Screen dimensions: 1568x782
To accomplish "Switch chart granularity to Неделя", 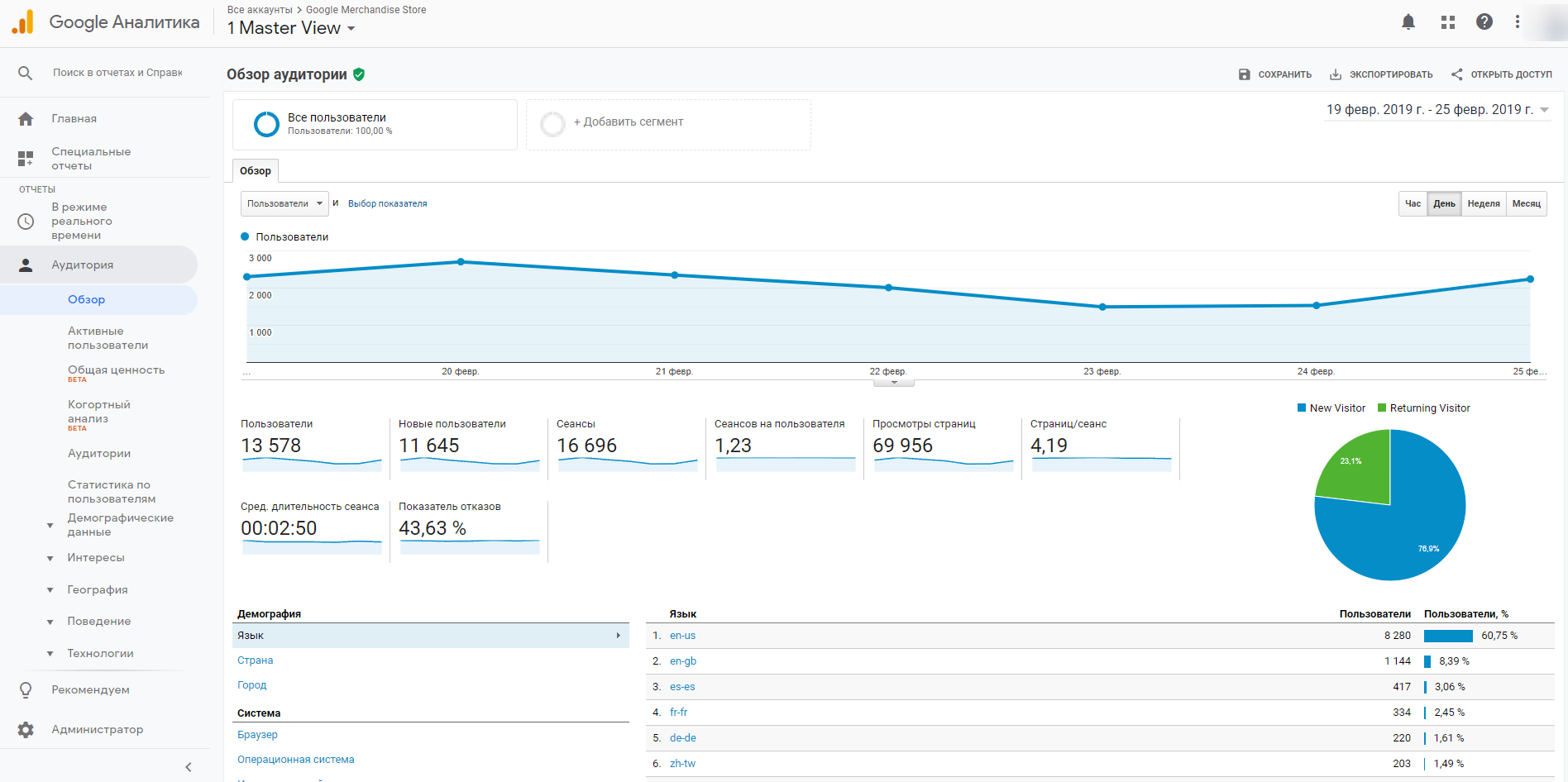I will click(x=1484, y=203).
